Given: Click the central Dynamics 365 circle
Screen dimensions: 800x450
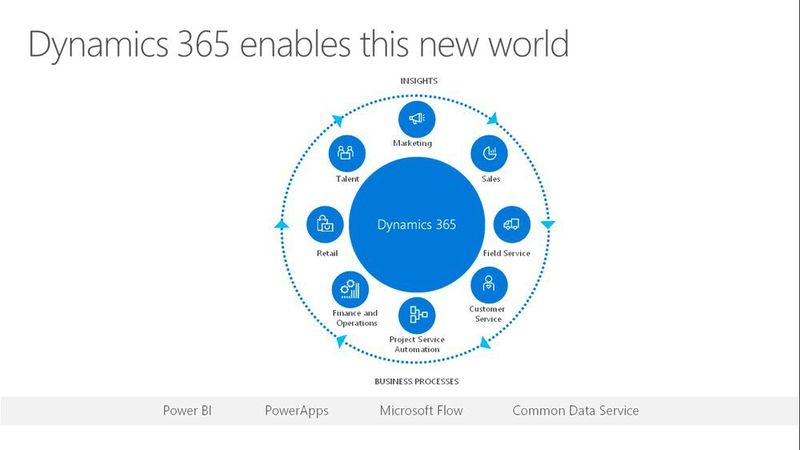Looking at the screenshot, I should pos(417,224).
